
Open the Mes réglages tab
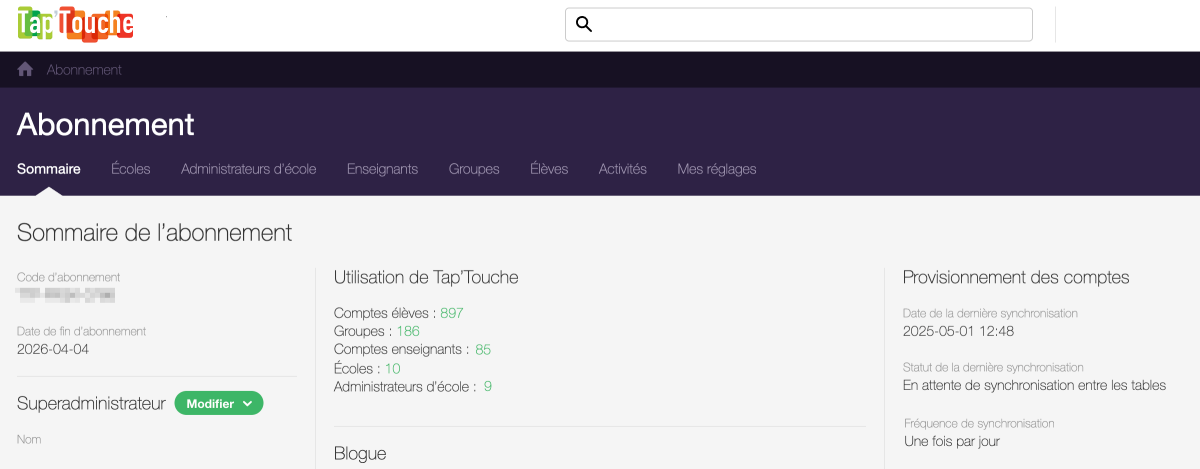716,169
